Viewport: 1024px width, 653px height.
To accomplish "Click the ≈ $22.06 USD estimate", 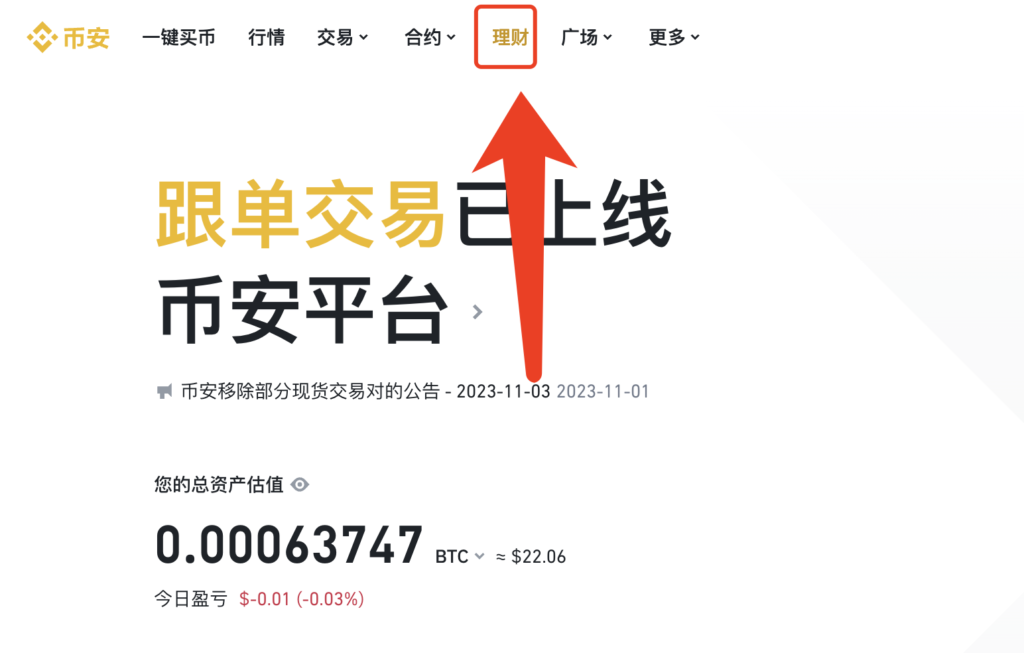I will (x=531, y=556).
